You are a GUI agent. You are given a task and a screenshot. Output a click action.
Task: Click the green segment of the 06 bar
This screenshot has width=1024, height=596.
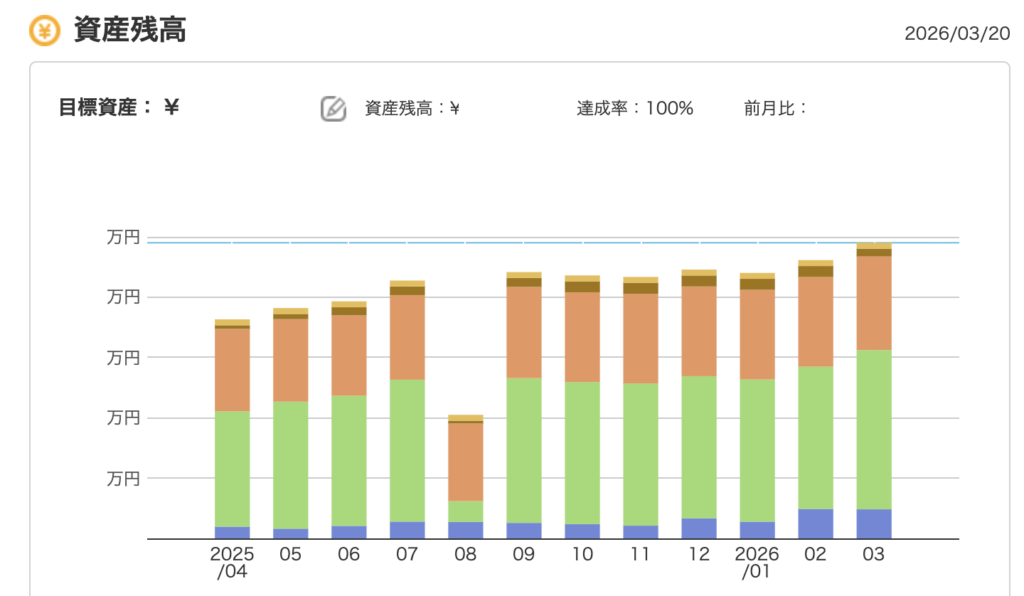(x=349, y=460)
